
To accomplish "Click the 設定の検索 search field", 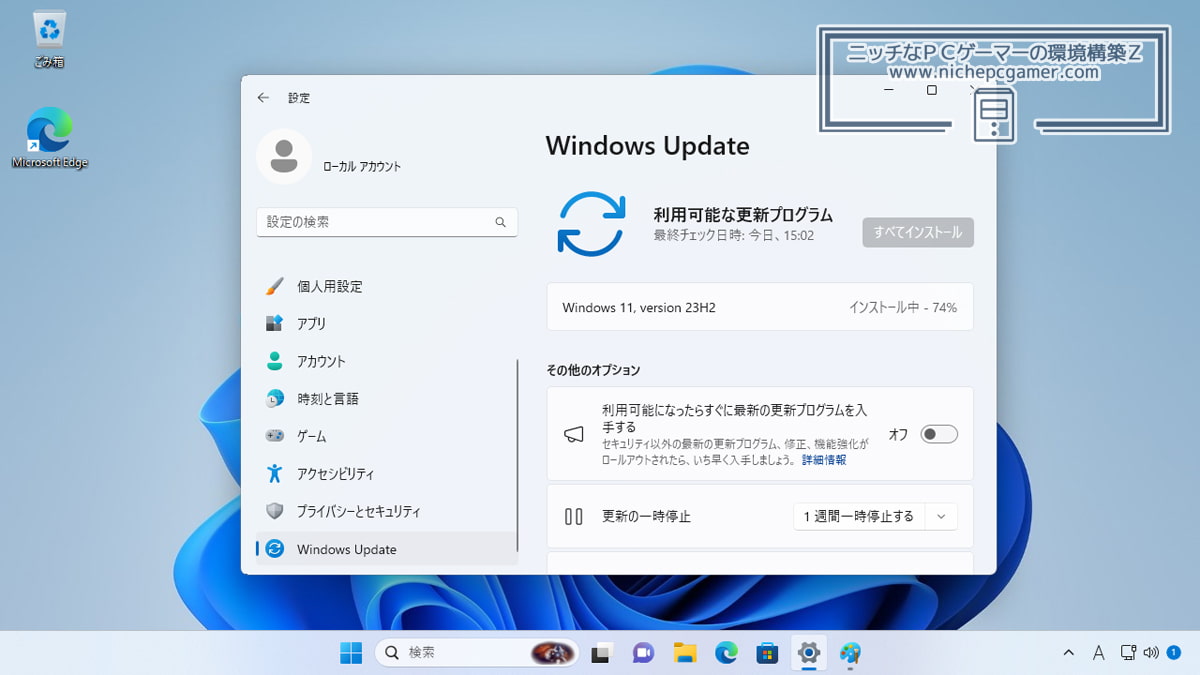I will (x=387, y=222).
